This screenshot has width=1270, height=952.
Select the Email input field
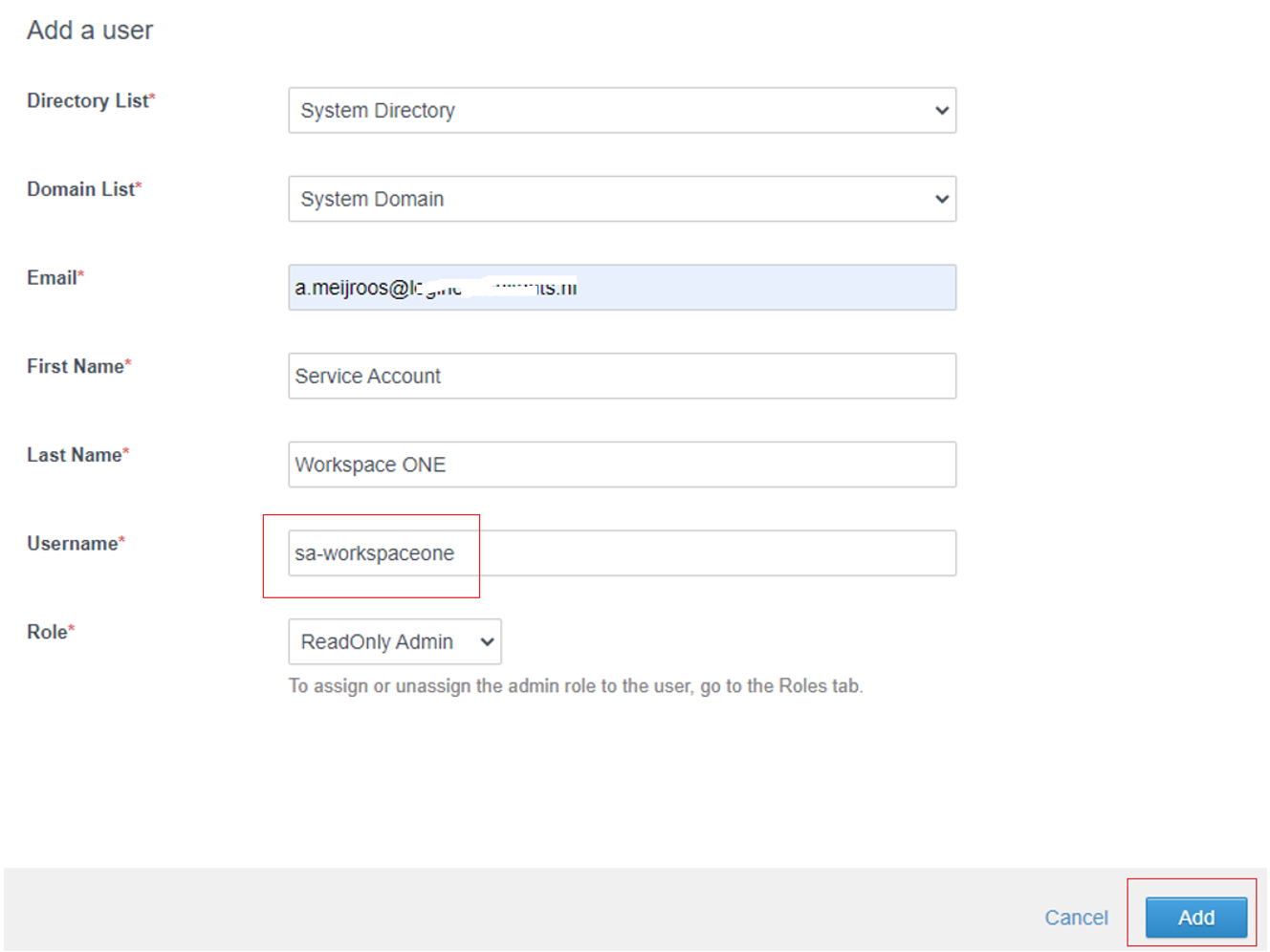click(622, 287)
